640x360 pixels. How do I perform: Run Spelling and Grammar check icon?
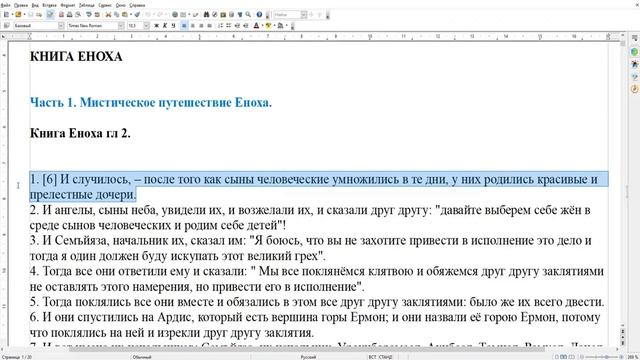pos(89,15)
